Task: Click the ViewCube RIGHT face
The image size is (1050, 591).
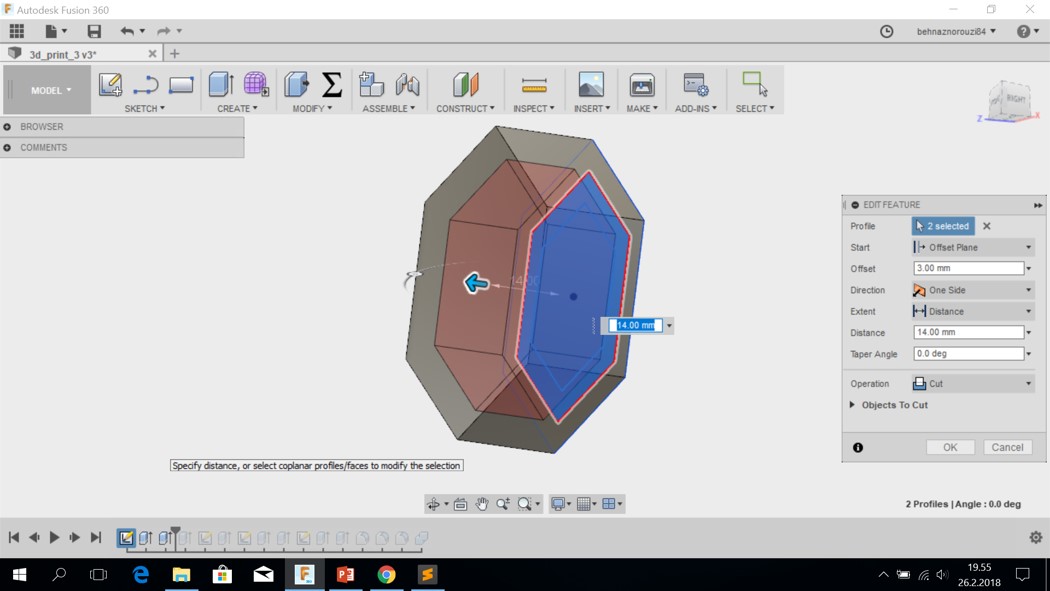Action: pyautogui.click(x=1015, y=99)
